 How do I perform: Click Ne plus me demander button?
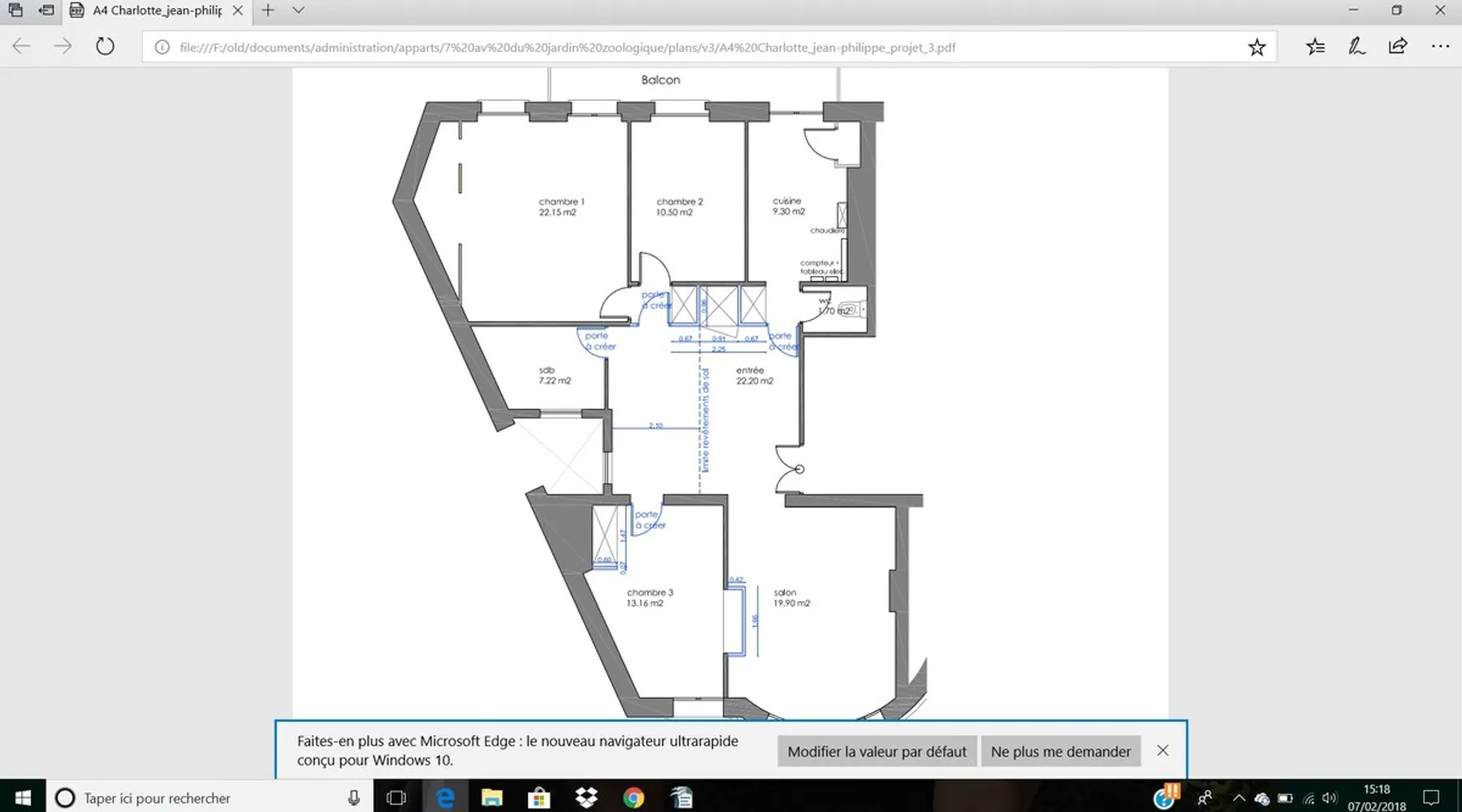1060,751
